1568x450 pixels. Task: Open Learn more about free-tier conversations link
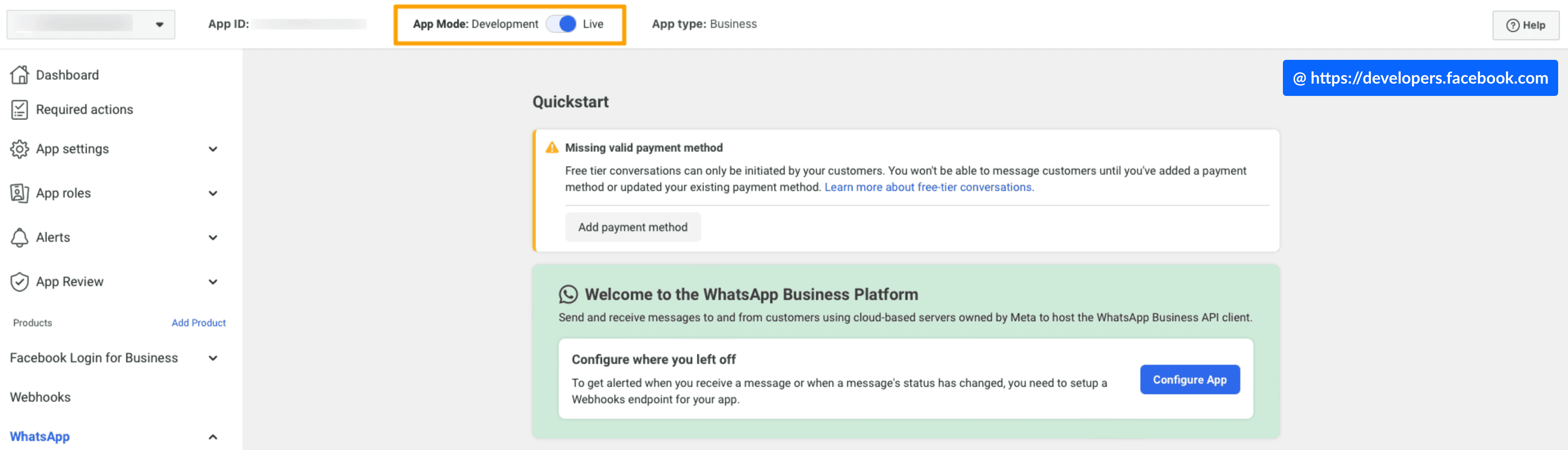928,187
